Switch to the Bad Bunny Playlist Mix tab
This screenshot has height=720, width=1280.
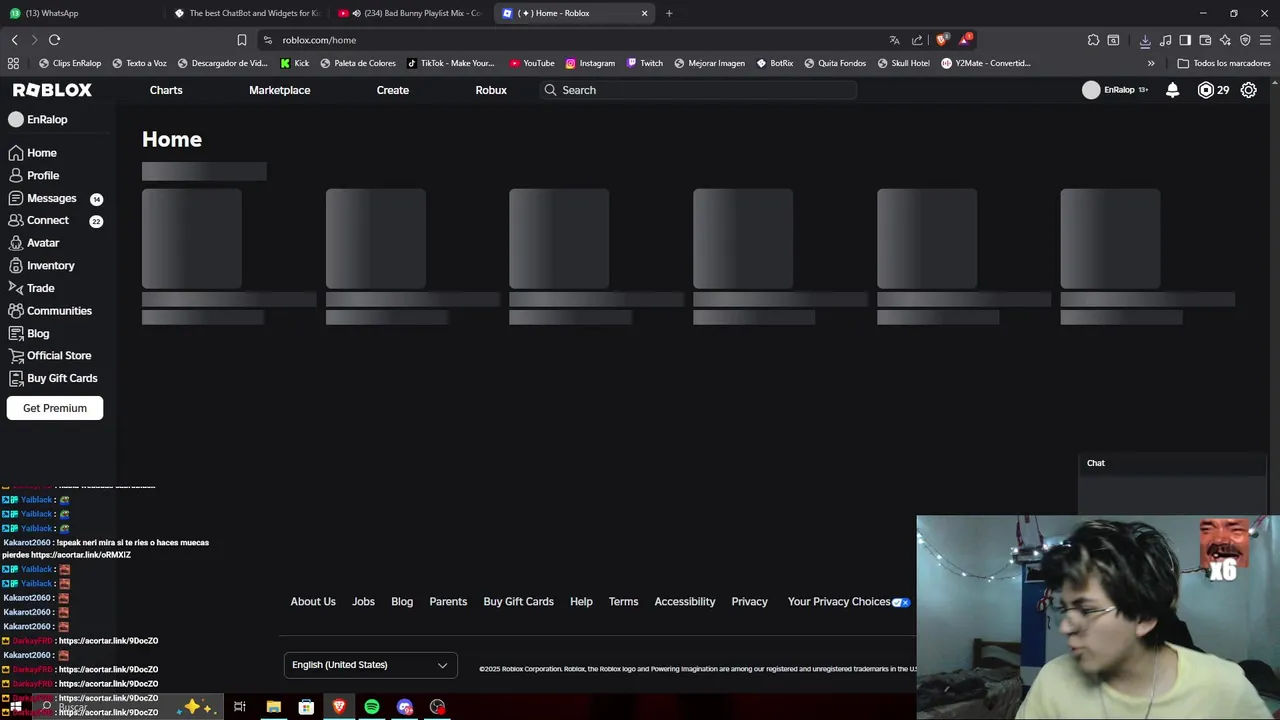(410, 13)
